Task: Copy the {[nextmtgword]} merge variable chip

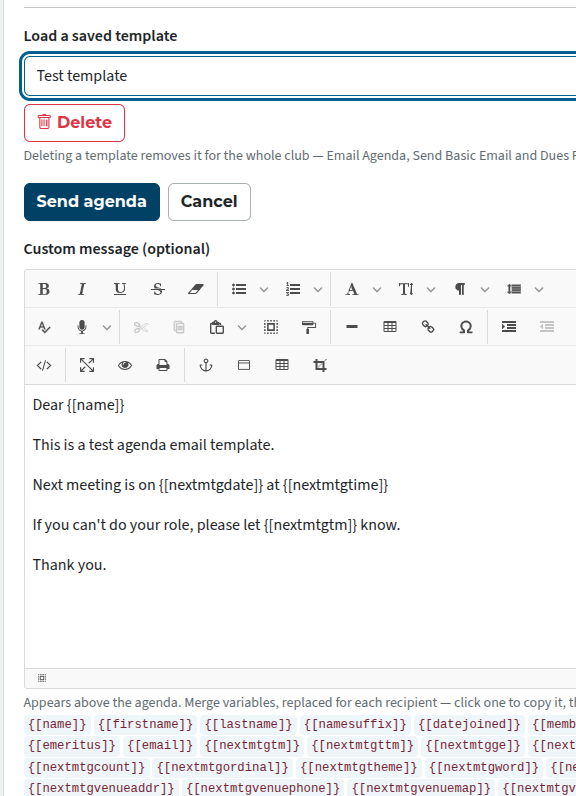Action: coord(484,767)
